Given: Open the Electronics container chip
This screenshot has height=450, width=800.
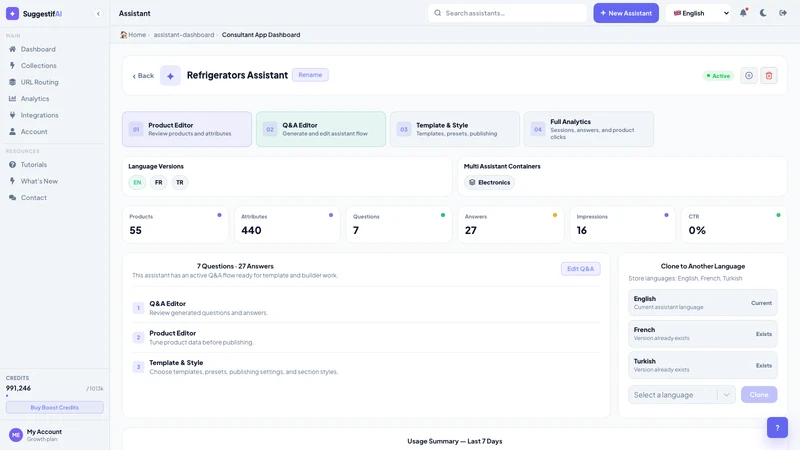Looking at the screenshot, I should pos(489,182).
